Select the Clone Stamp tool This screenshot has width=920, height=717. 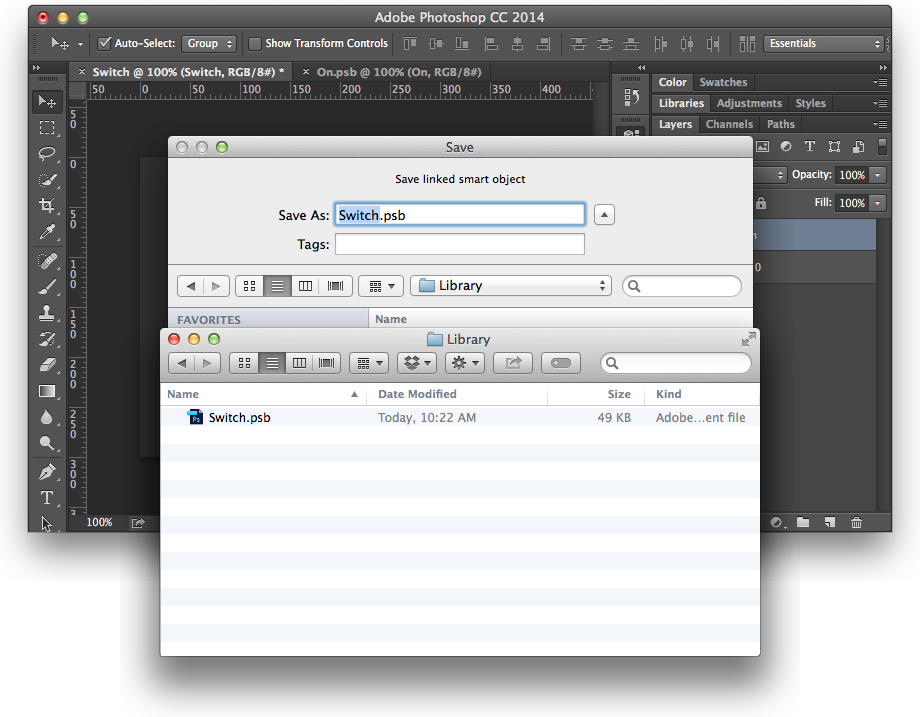coord(47,313)
